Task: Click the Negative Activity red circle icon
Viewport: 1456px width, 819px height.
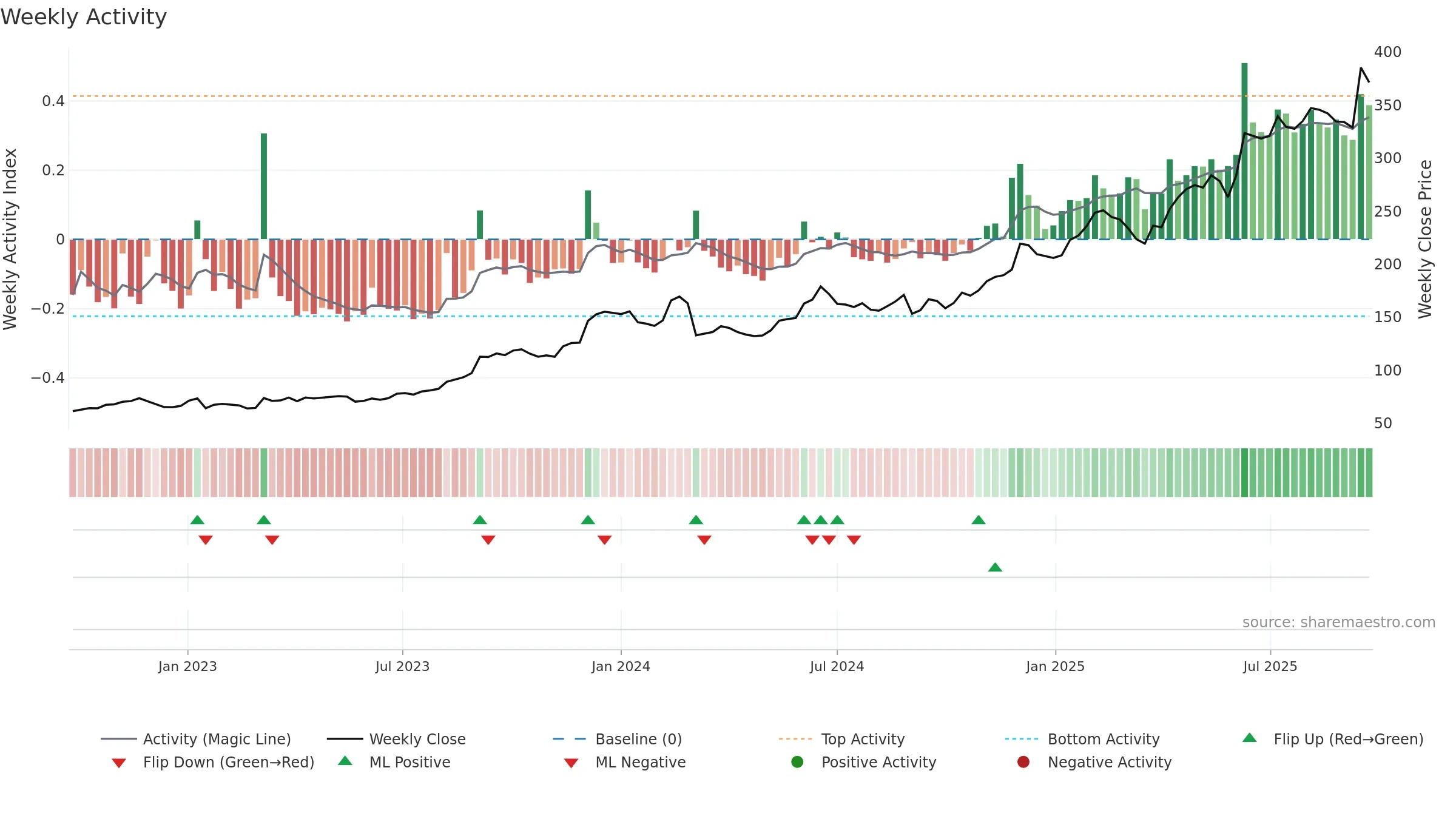Action: coord(1023,761)
